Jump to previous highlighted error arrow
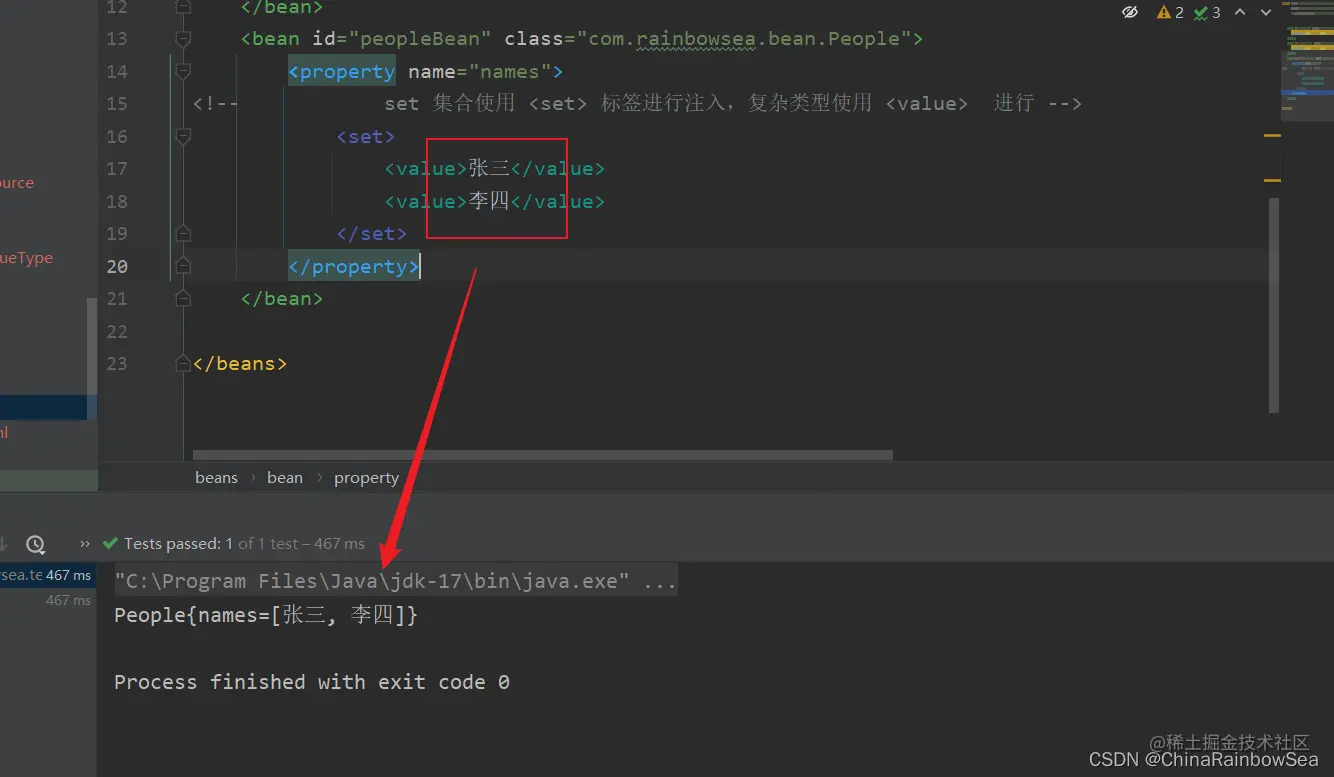This screenshot has height=777, width=1334. coord(1240,12)
